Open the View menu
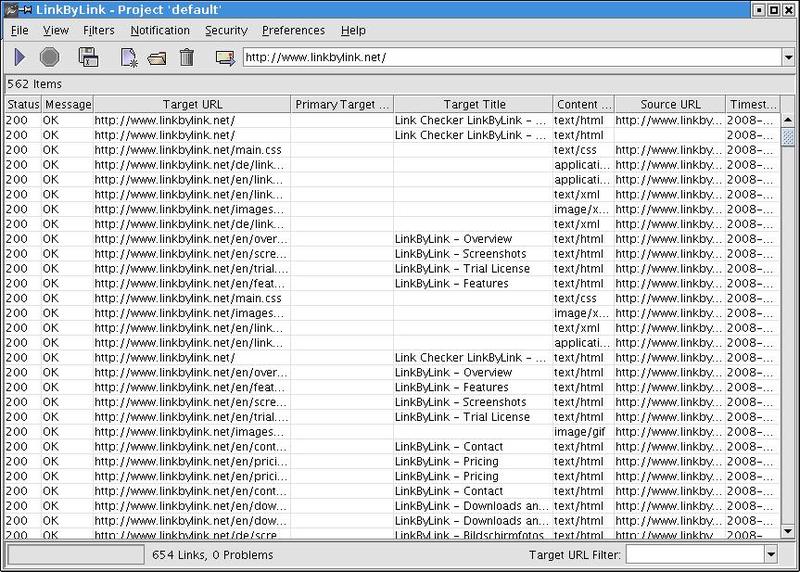This screenshot has width=800, height=572. tap(56, 31)
